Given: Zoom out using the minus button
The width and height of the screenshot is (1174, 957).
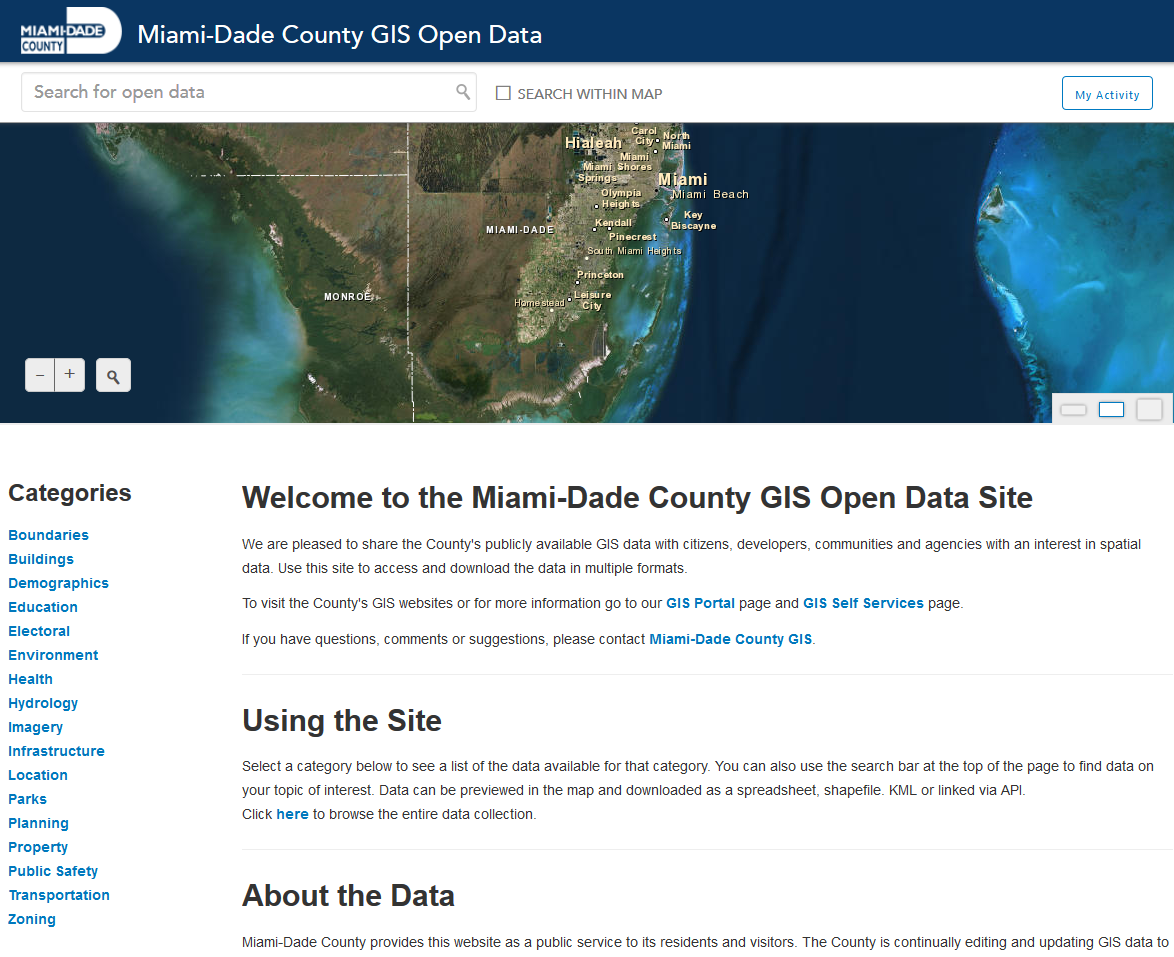Looking at the screenshot, I should coord(39,374).
